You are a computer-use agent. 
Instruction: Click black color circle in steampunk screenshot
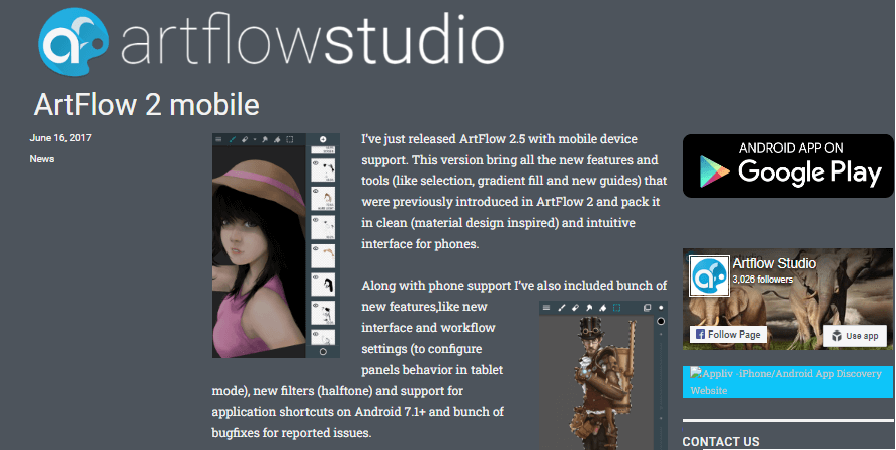(x=661, y=322)
